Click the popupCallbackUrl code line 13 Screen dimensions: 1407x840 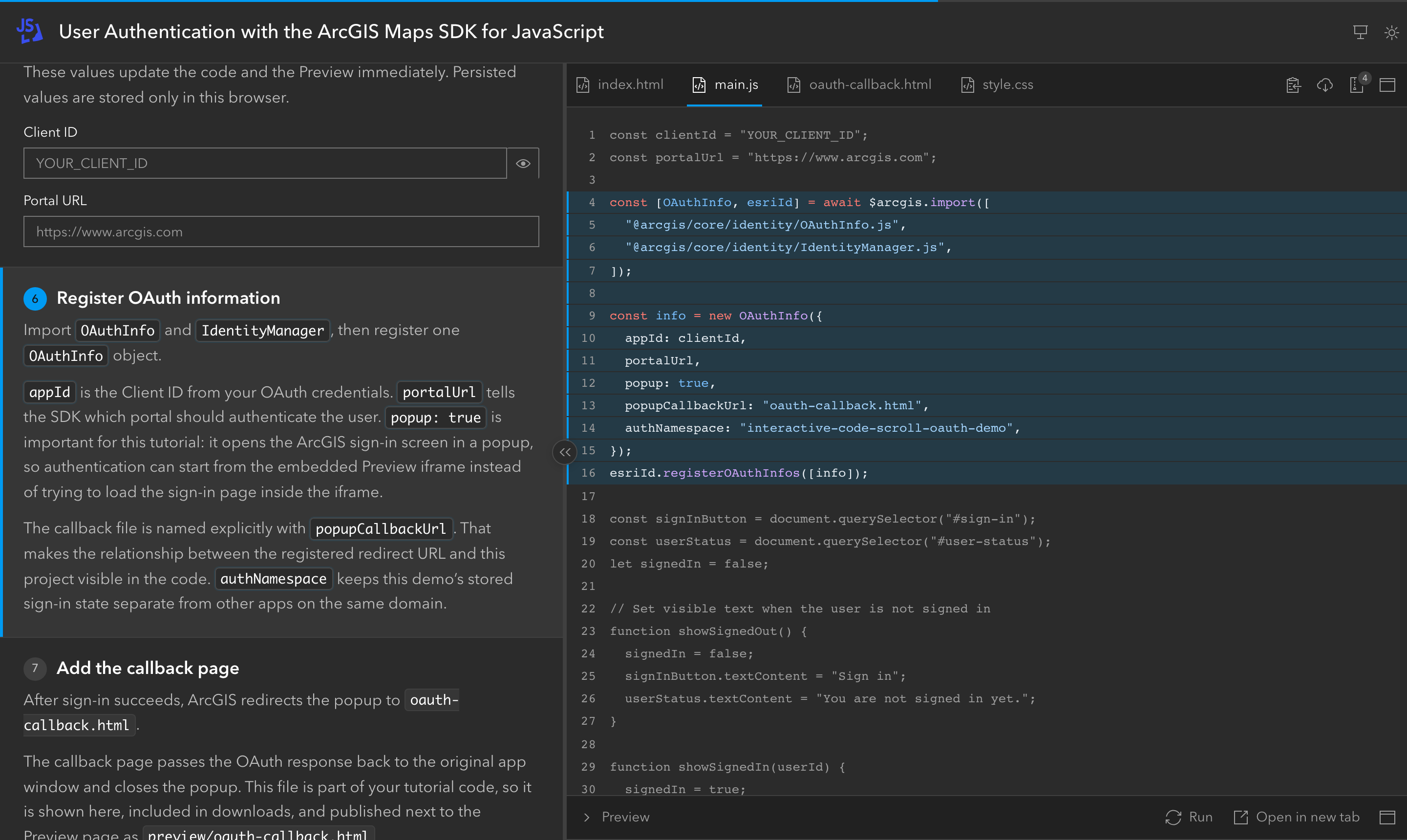[776, 405]
